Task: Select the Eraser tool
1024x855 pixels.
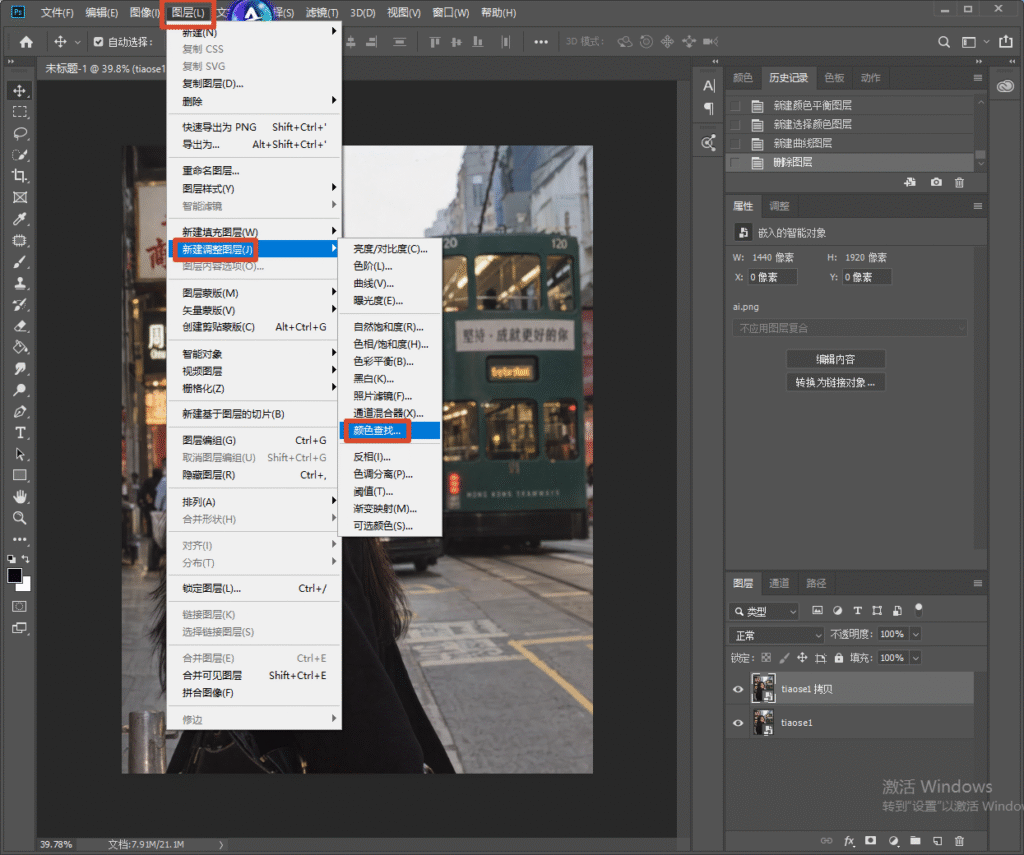Action: point(20,326)
